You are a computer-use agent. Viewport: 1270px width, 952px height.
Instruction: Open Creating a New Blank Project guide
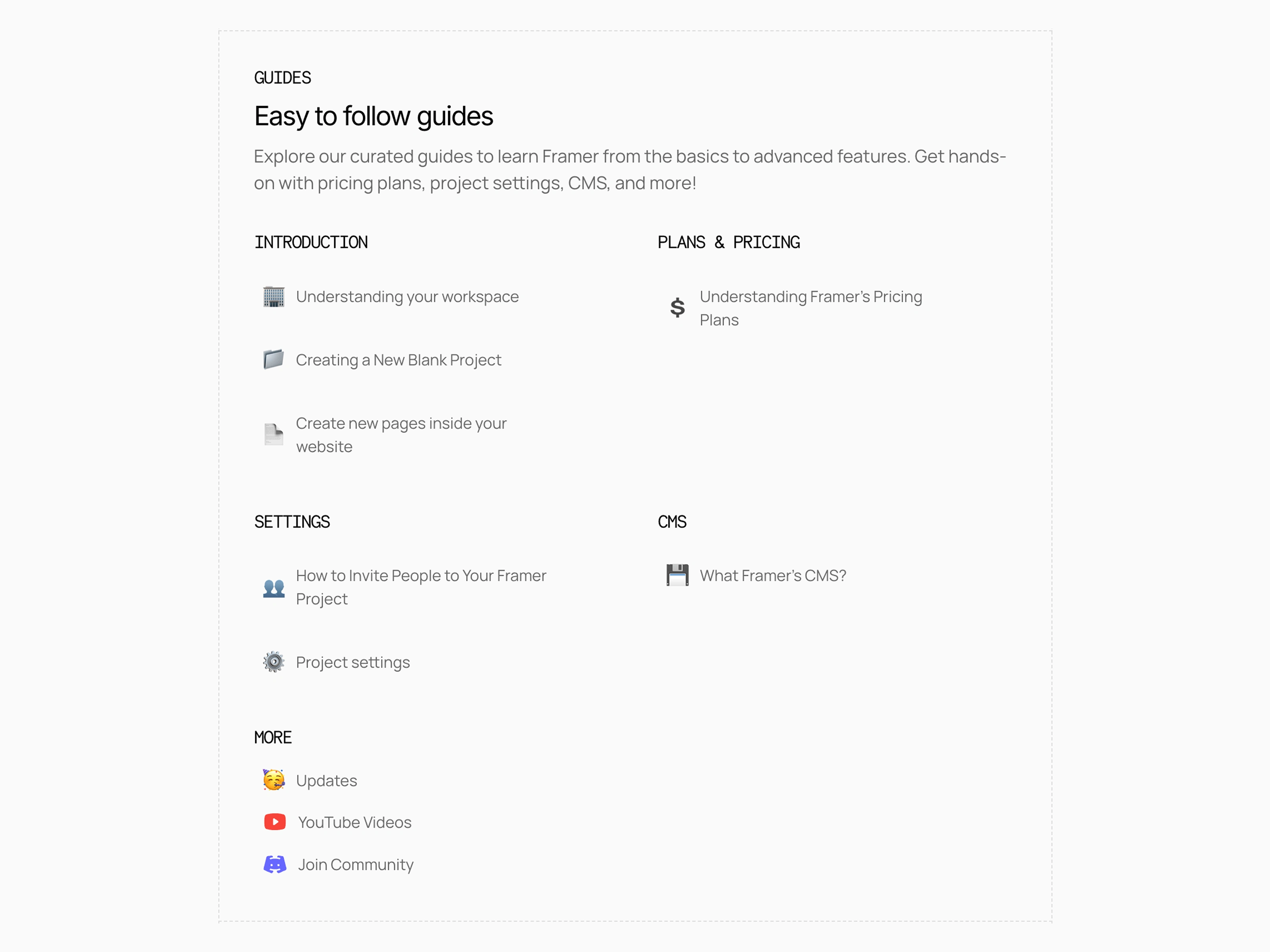pos(398,360)
